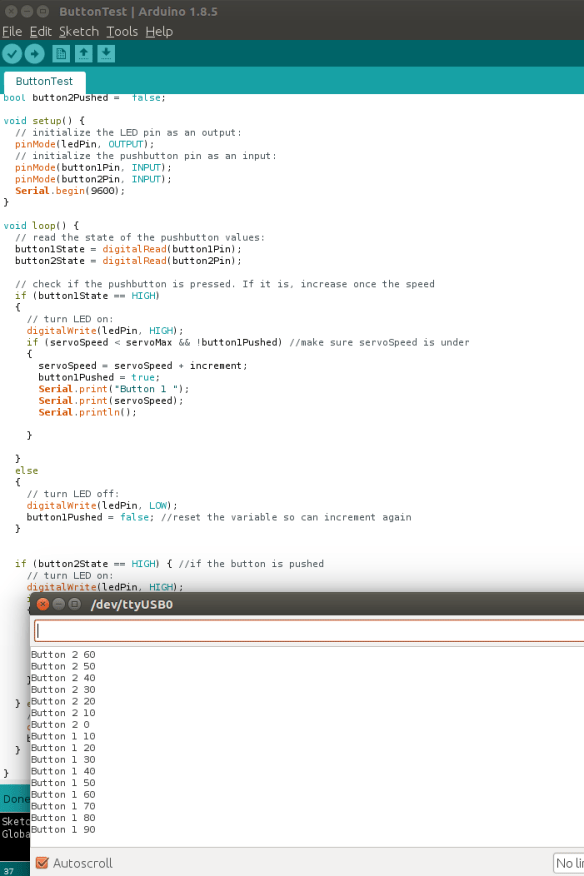Click serial output row 'Button 2 0'
This screenshot has height=876, width=584.
[60, 725]
